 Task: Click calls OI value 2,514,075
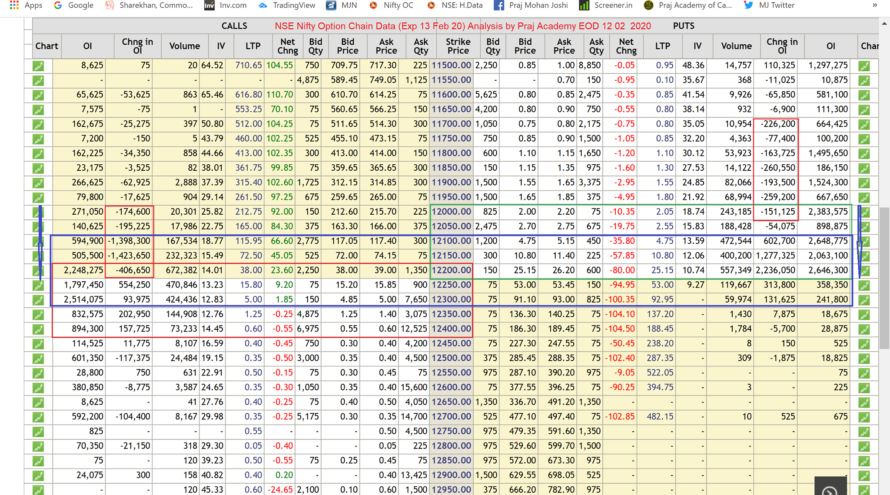[83, 300]
